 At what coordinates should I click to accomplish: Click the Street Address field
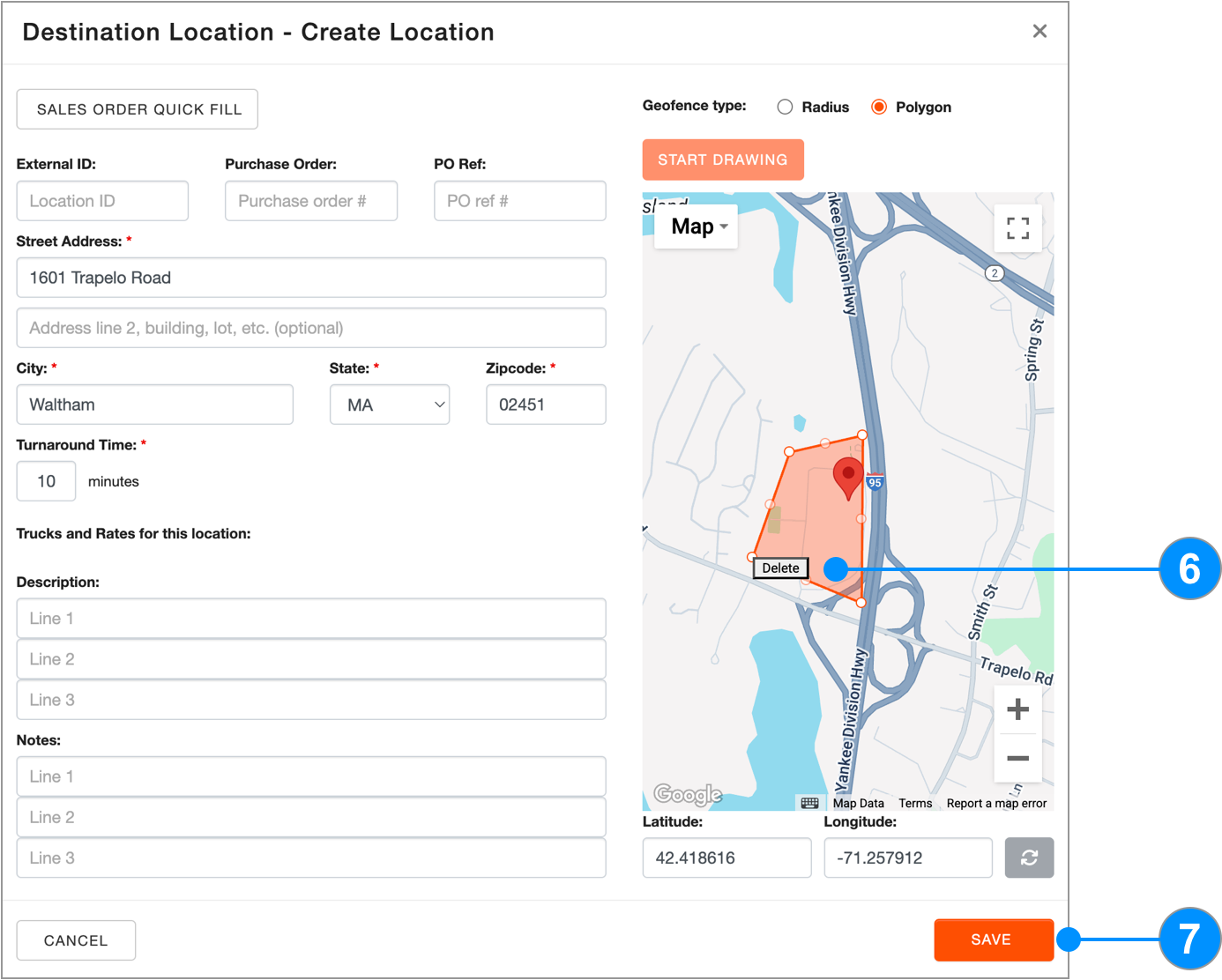(311, 278)
